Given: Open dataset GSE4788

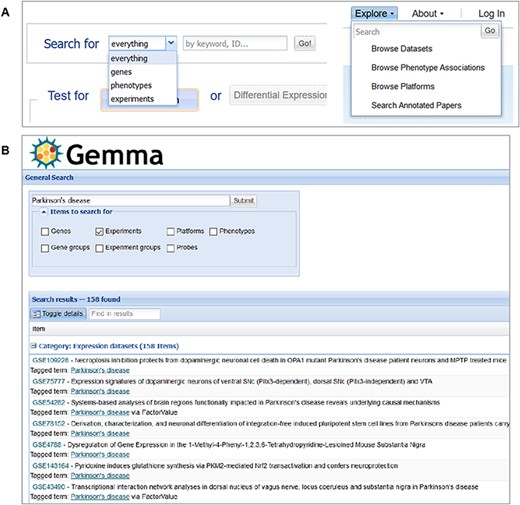Looking at the screenshot, I should 47,445.
